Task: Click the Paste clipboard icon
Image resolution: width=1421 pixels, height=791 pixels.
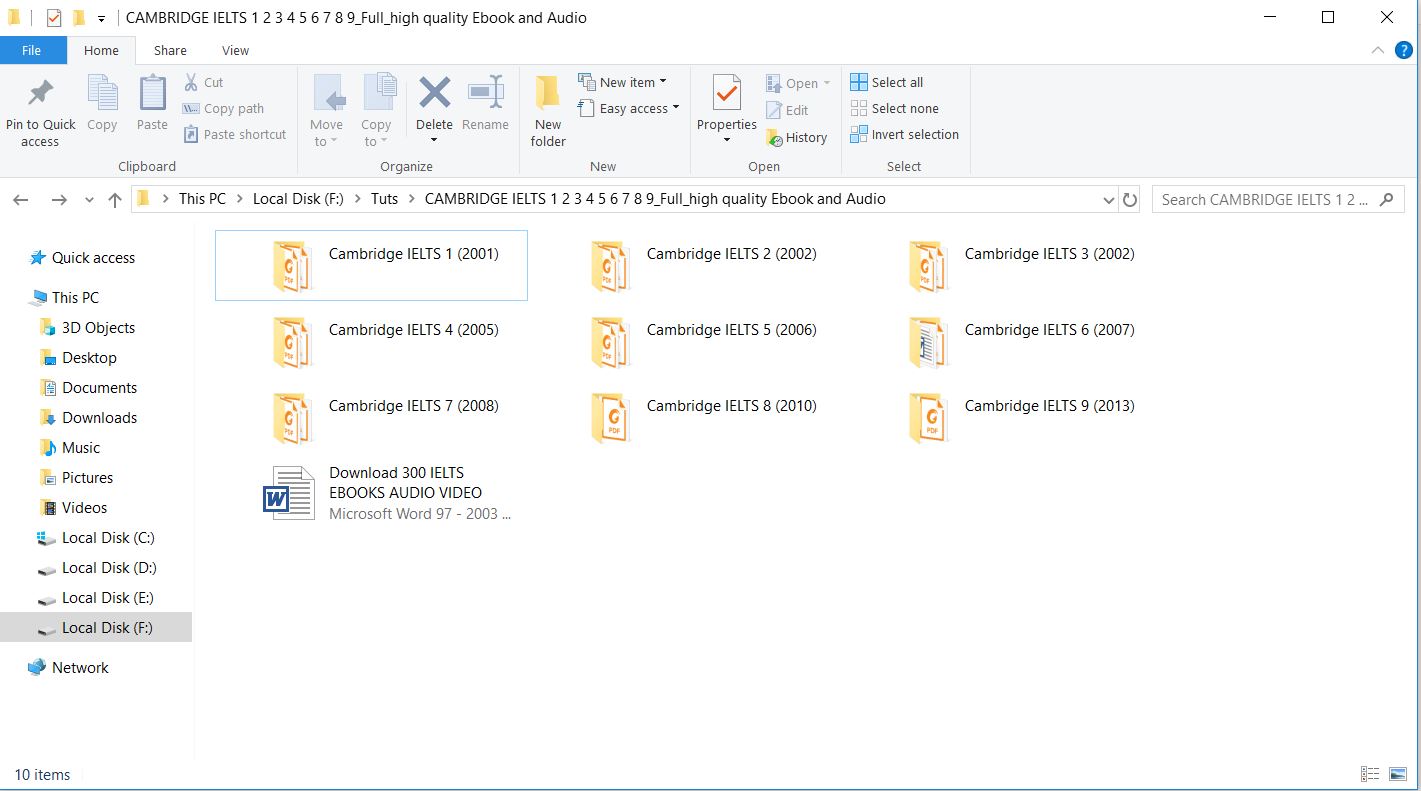Action: pyautogui.click(x=152, y=94)
